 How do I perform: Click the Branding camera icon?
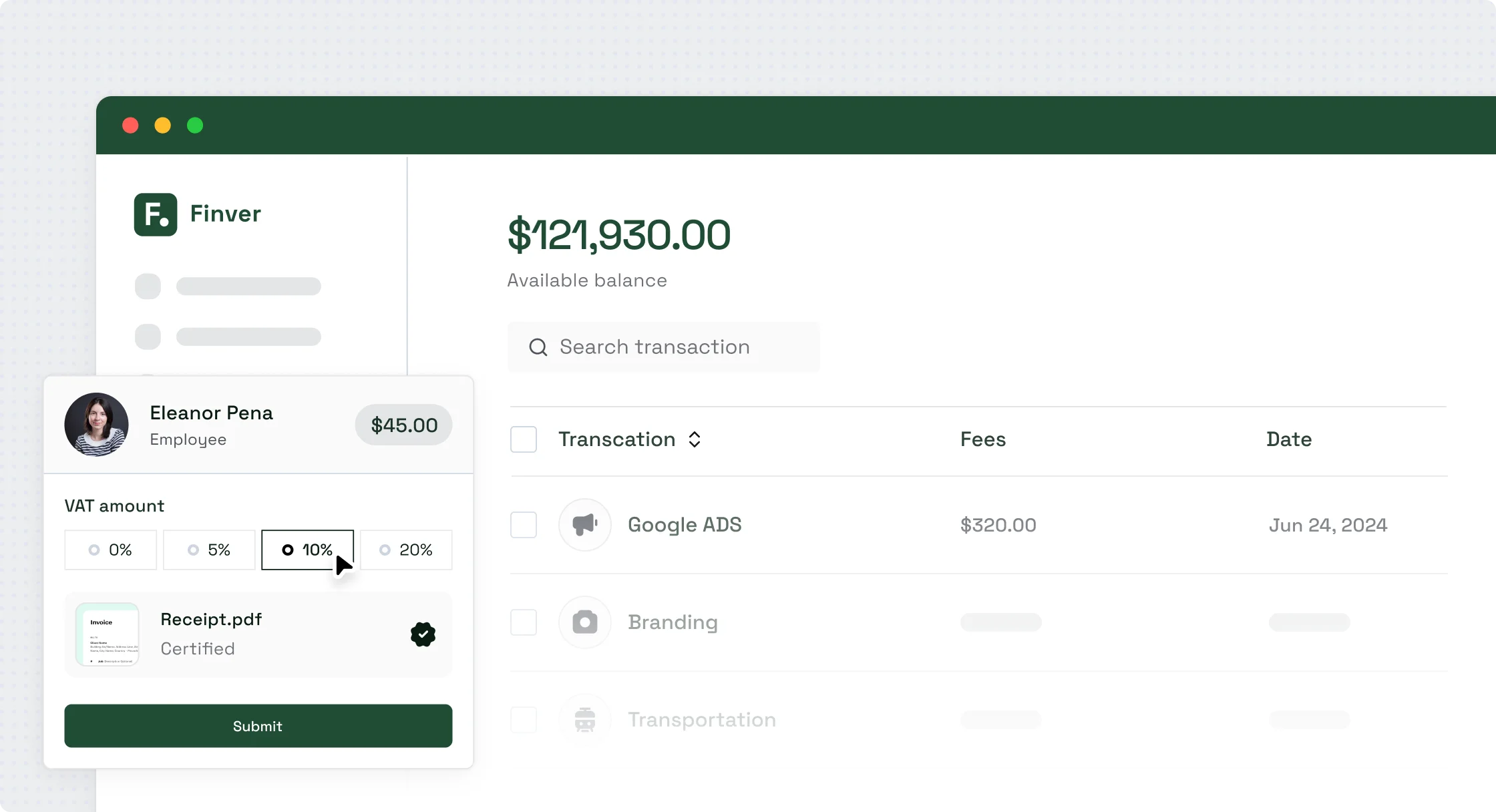pos(585,622)
